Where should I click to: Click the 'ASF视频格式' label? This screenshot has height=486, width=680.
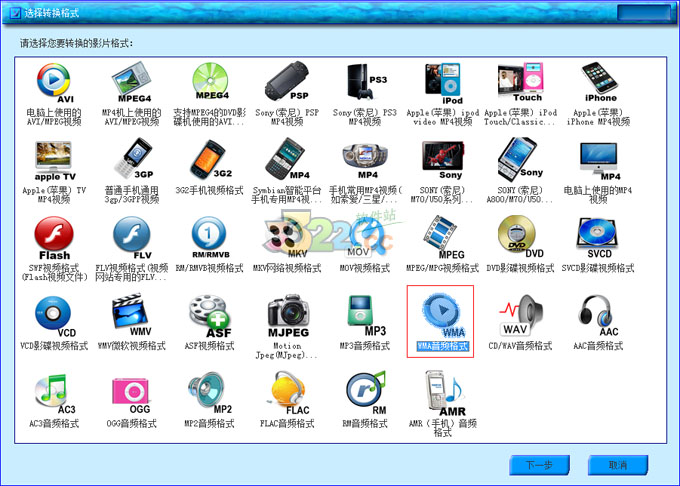click(209, 346)
